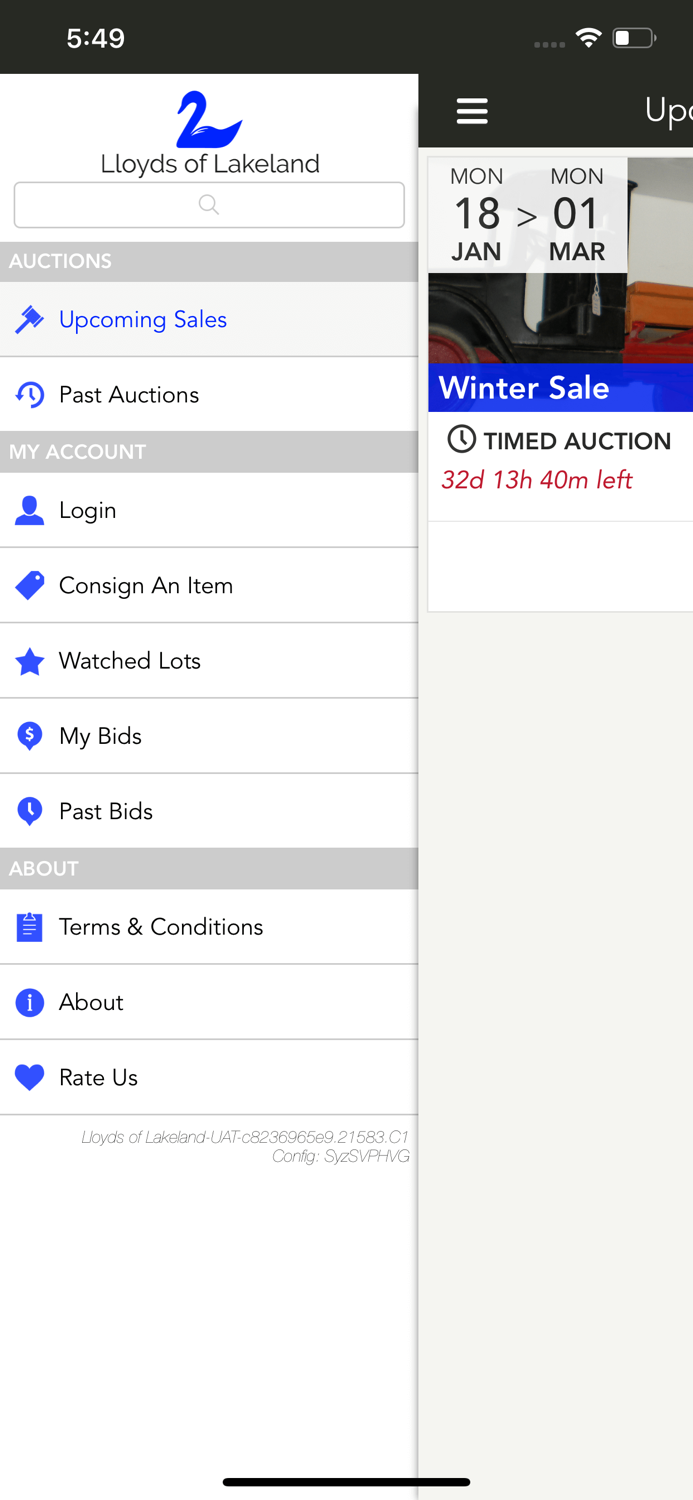Tap the Past Auctions history icon
The image size is (693, 1500).
point(29,394)
